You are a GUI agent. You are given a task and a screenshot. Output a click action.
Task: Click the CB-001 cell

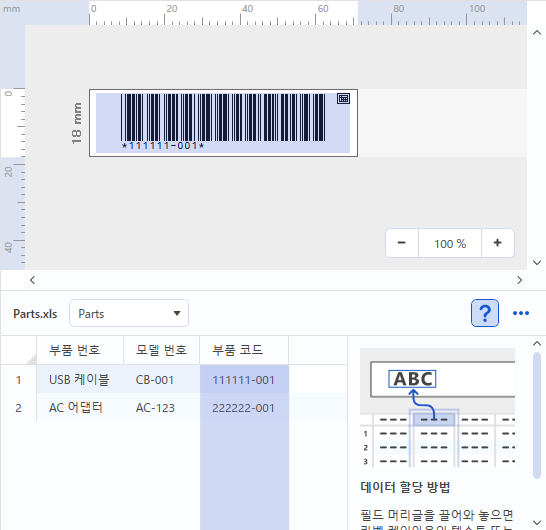tap(162, 380)
